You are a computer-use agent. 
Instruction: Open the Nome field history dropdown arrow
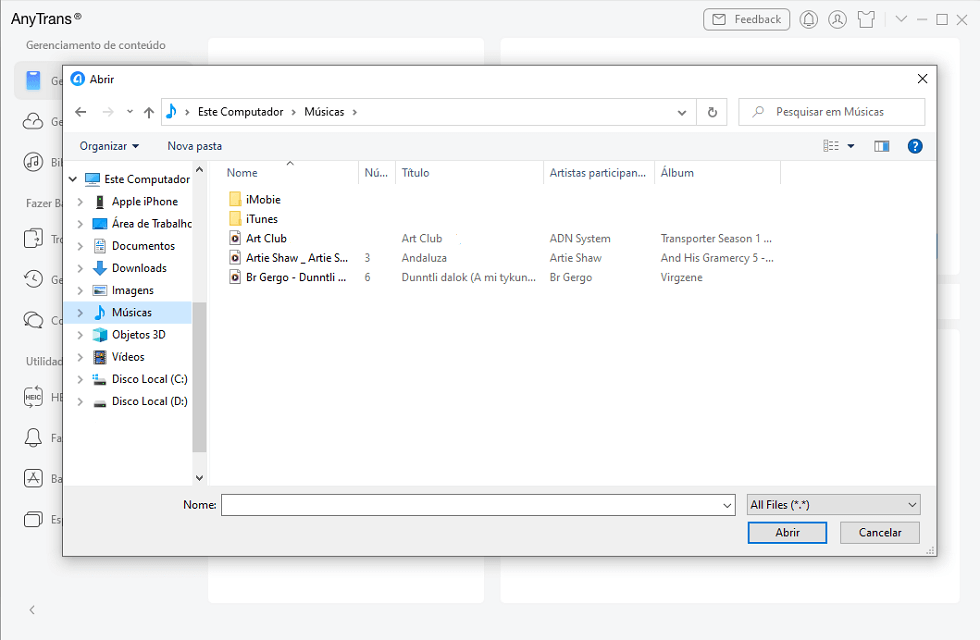(727, 505)
